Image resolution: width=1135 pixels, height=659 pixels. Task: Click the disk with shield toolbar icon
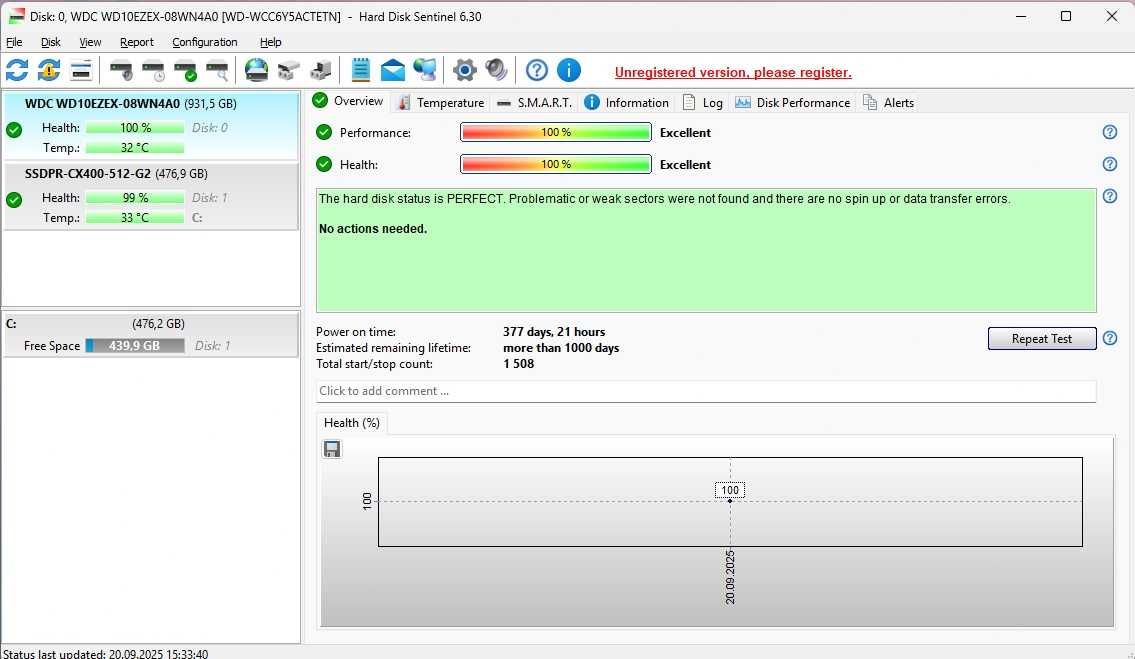point(121,70)
